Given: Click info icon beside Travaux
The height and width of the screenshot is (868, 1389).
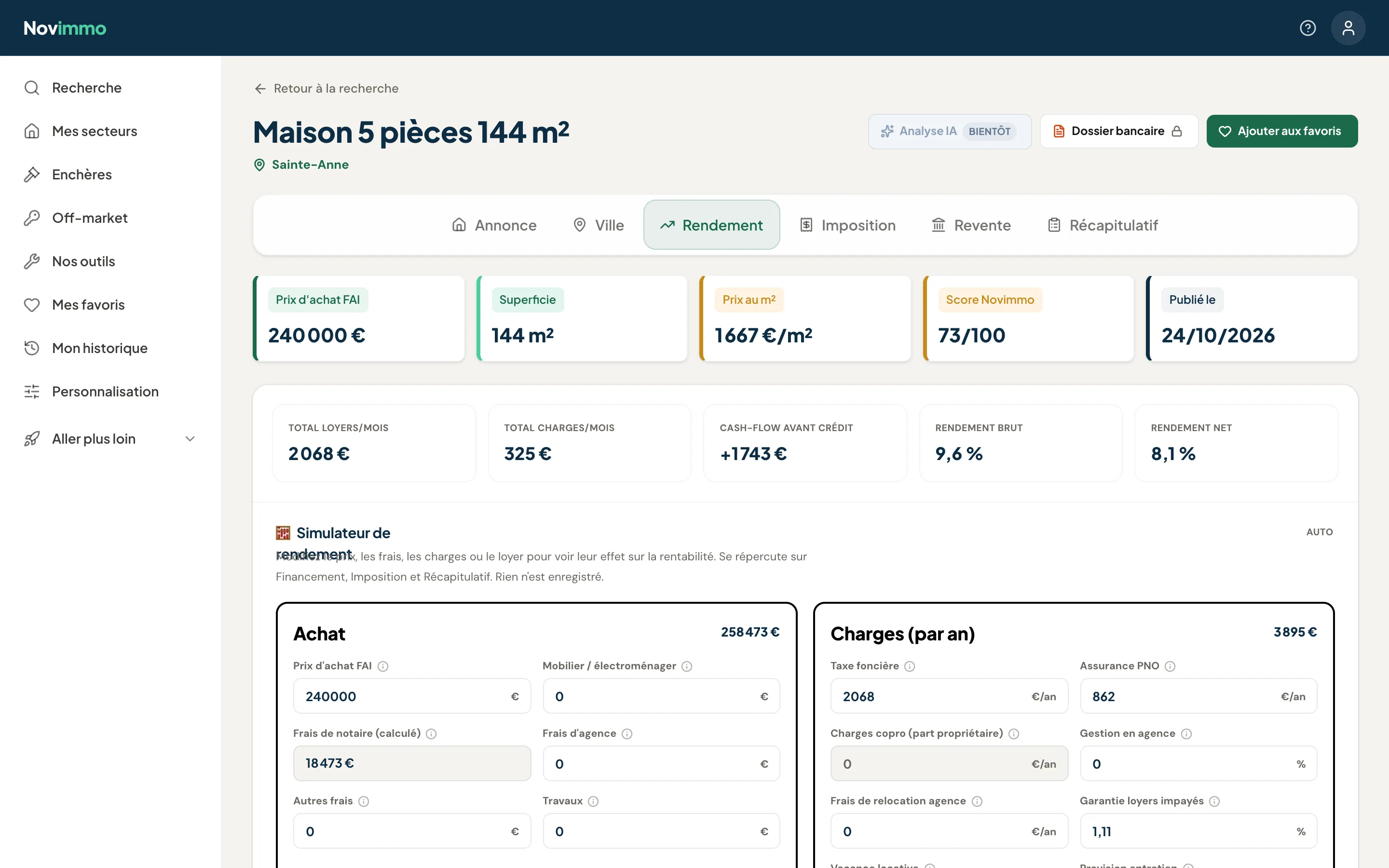Looking at the screenshot, I should pos(593,801).
